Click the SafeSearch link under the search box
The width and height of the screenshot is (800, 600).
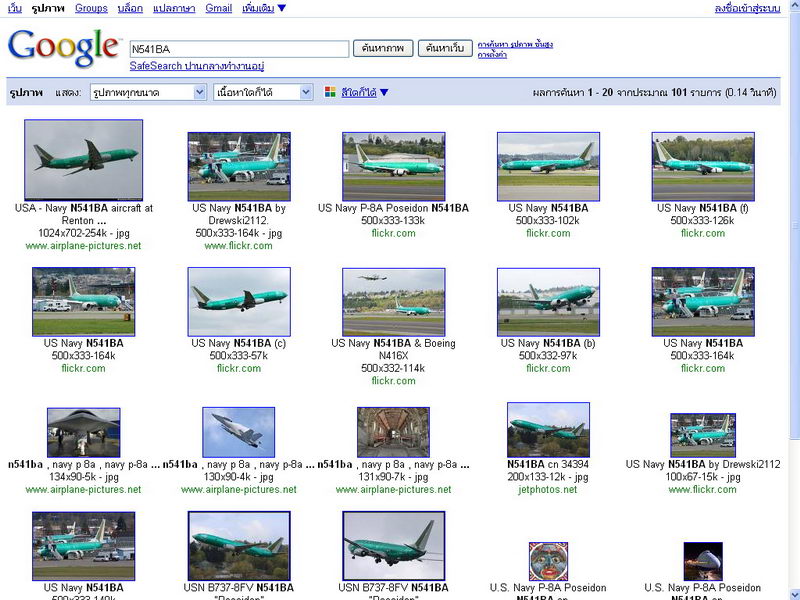pyautogui.click(x=196, y=66)
